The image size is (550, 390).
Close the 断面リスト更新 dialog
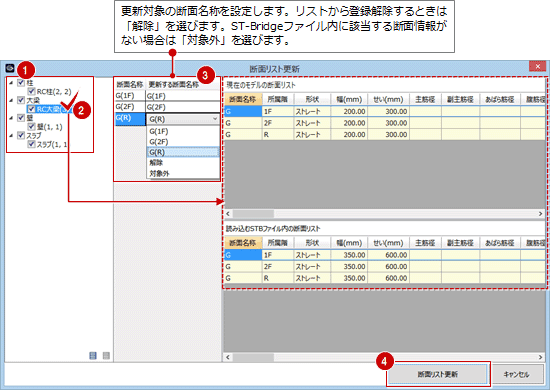(x=538, y=66)
